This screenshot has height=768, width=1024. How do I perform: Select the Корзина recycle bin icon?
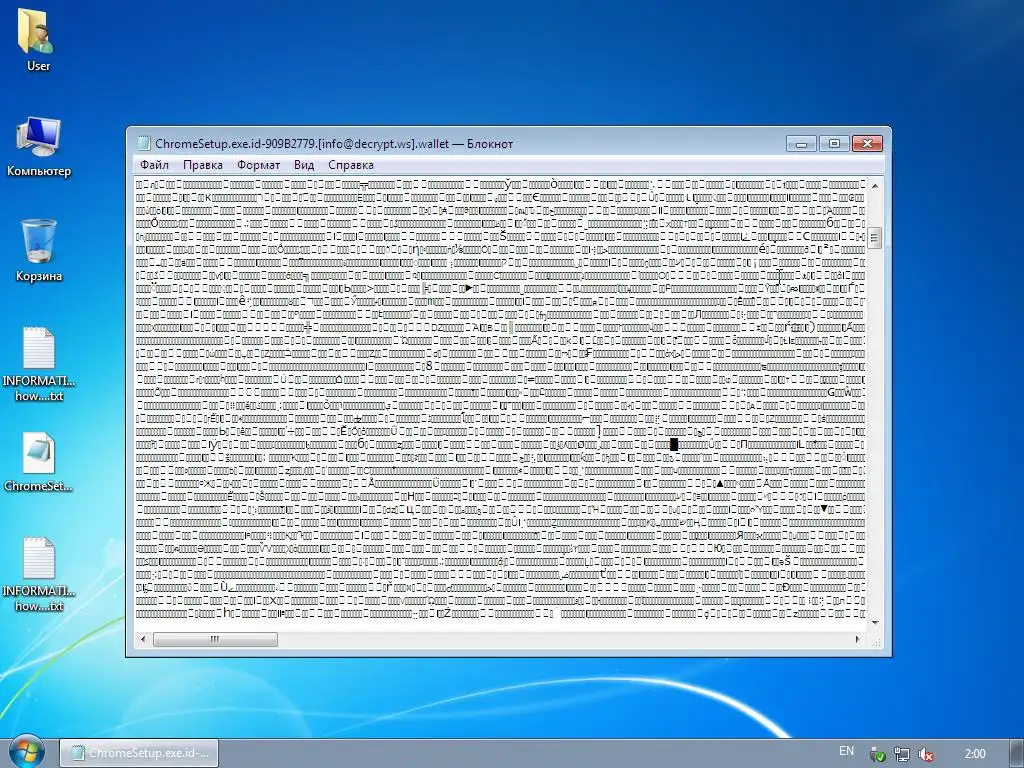click(x=39, y=251)
